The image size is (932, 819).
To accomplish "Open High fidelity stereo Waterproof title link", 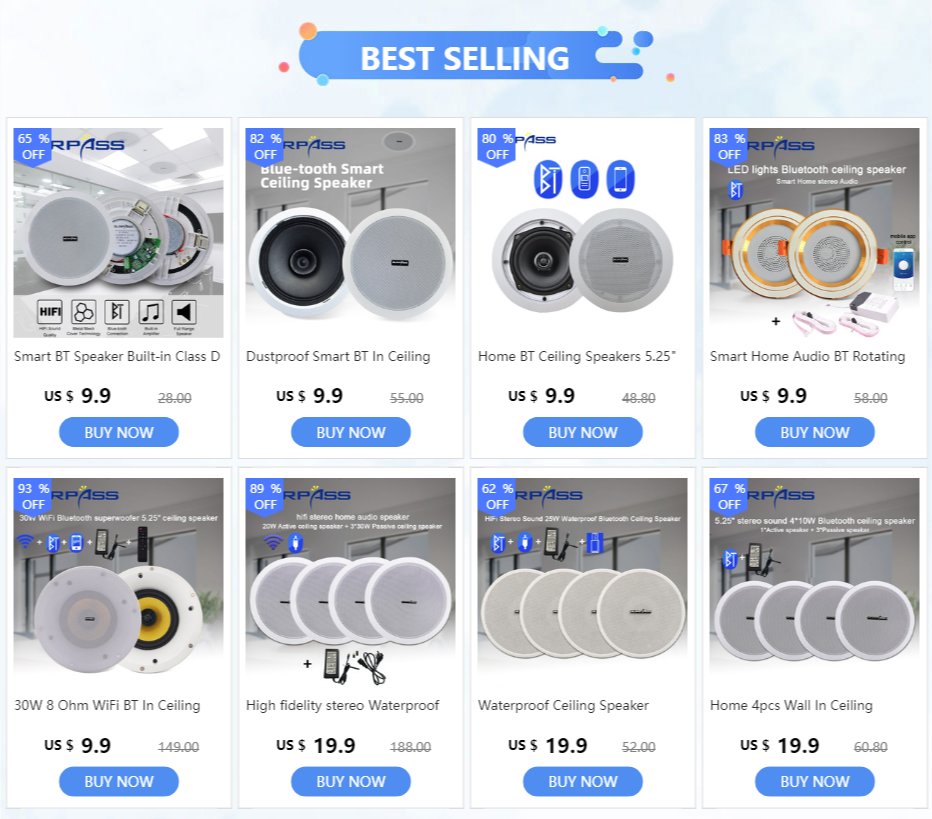I will point(342,705).
